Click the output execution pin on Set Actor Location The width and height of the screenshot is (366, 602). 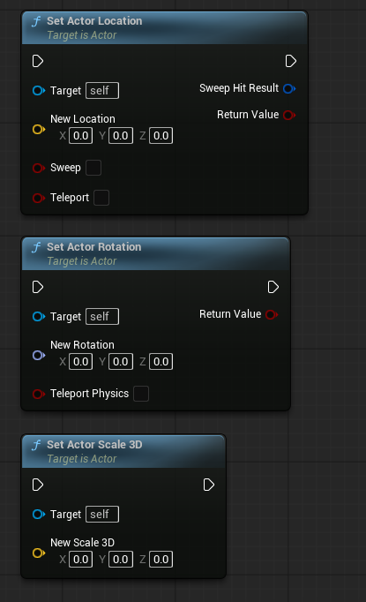point(291,61)
